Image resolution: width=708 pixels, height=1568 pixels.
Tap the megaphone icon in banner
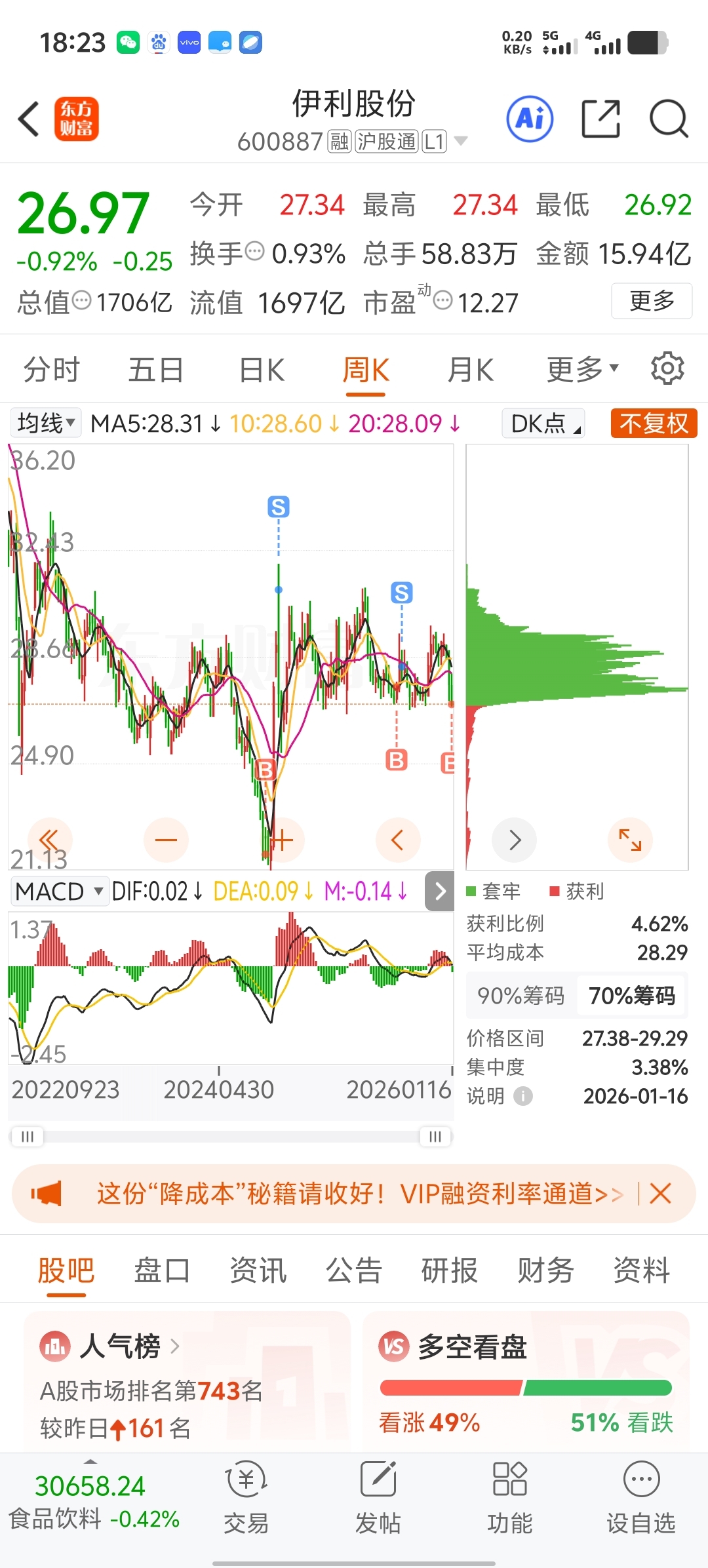[47, 1194]
